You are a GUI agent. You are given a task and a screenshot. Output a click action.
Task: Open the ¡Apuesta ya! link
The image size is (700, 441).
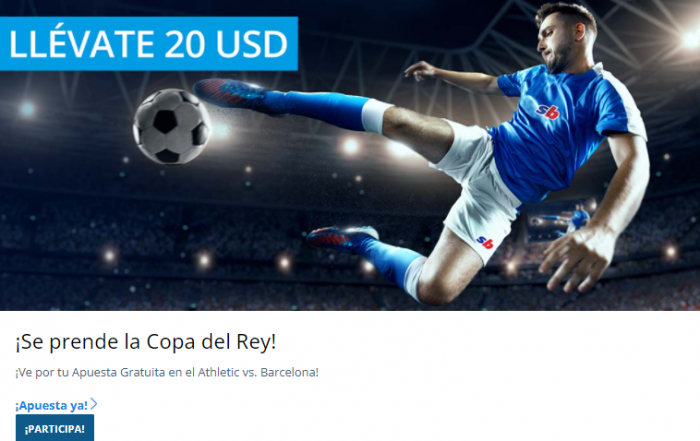pyautogui.click(x=52, y=405)
